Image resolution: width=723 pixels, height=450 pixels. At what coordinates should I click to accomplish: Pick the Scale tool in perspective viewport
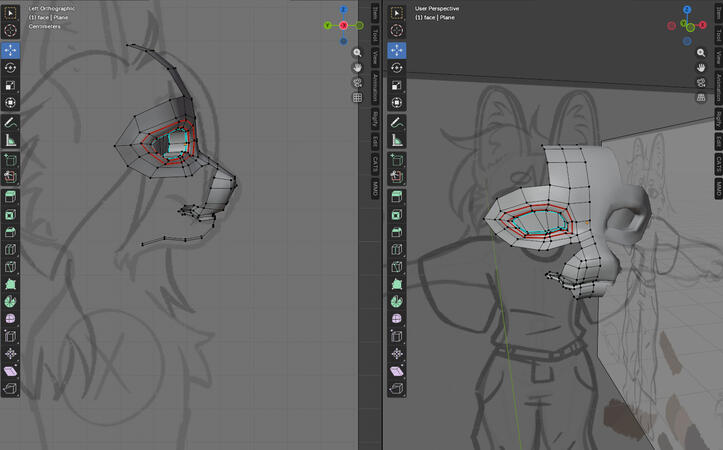coord(397,85)
